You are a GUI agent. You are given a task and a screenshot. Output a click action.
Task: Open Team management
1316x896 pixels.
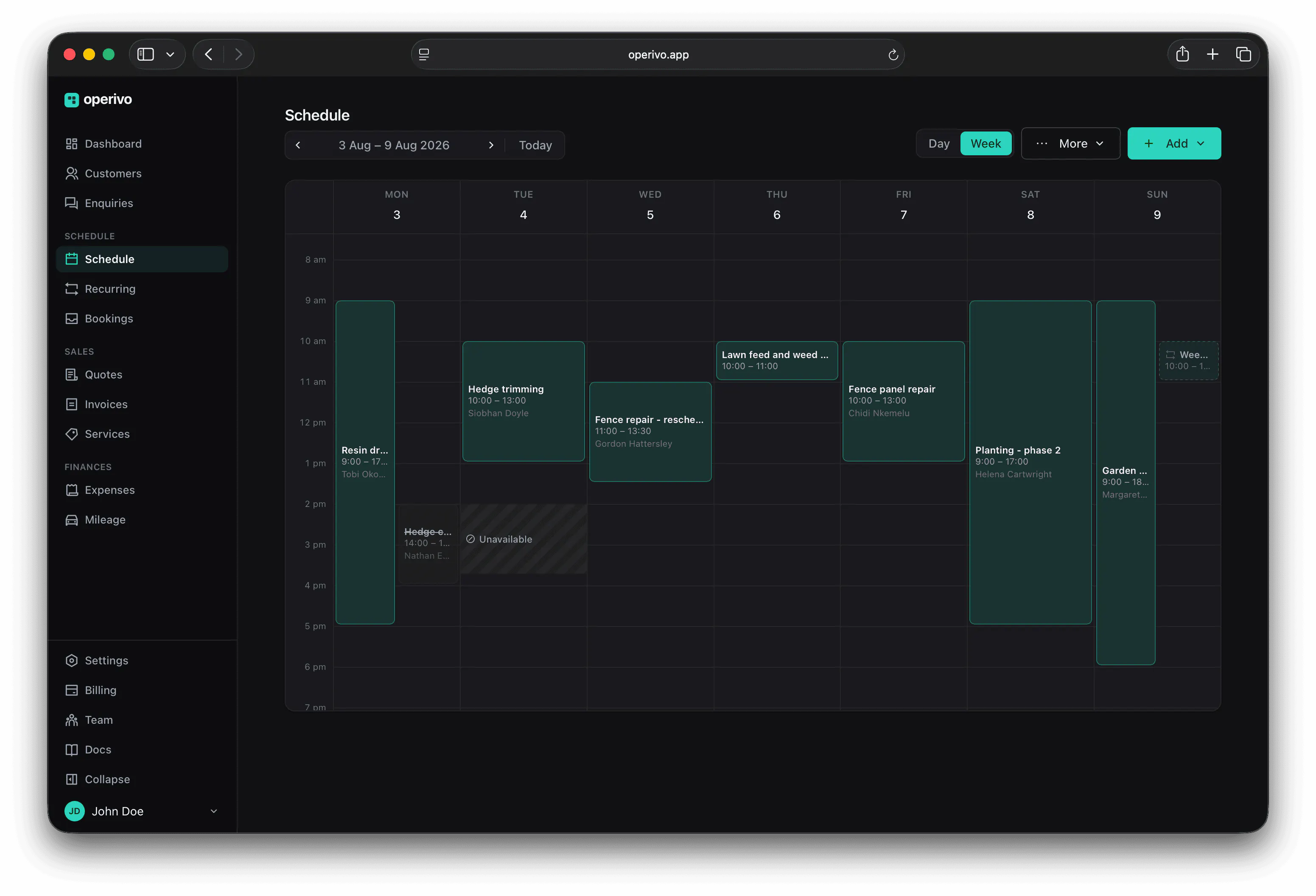tap(142, 720)
